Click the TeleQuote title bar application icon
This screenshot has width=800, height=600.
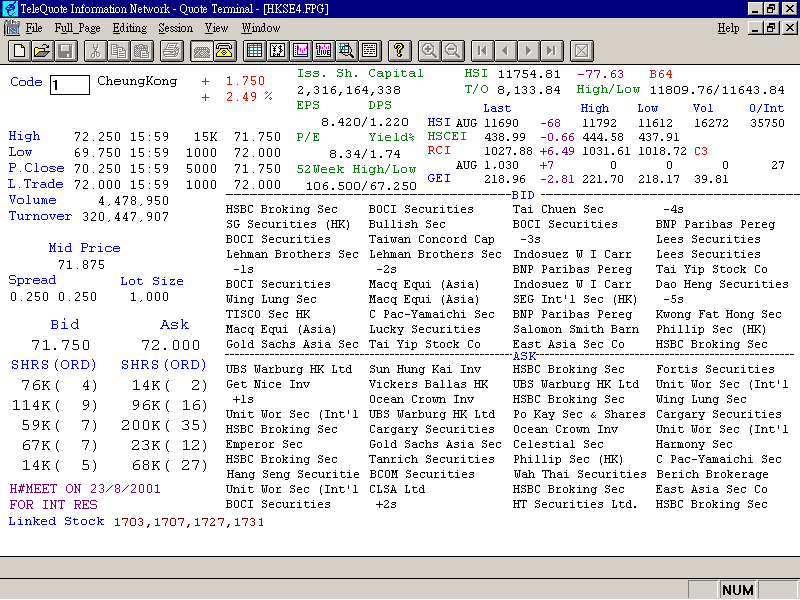click(9, 8)
